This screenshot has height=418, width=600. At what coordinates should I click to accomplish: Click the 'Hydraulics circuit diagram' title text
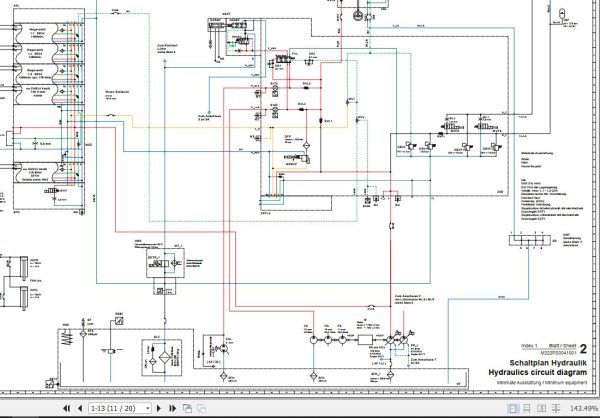click(x=538, y=372)
